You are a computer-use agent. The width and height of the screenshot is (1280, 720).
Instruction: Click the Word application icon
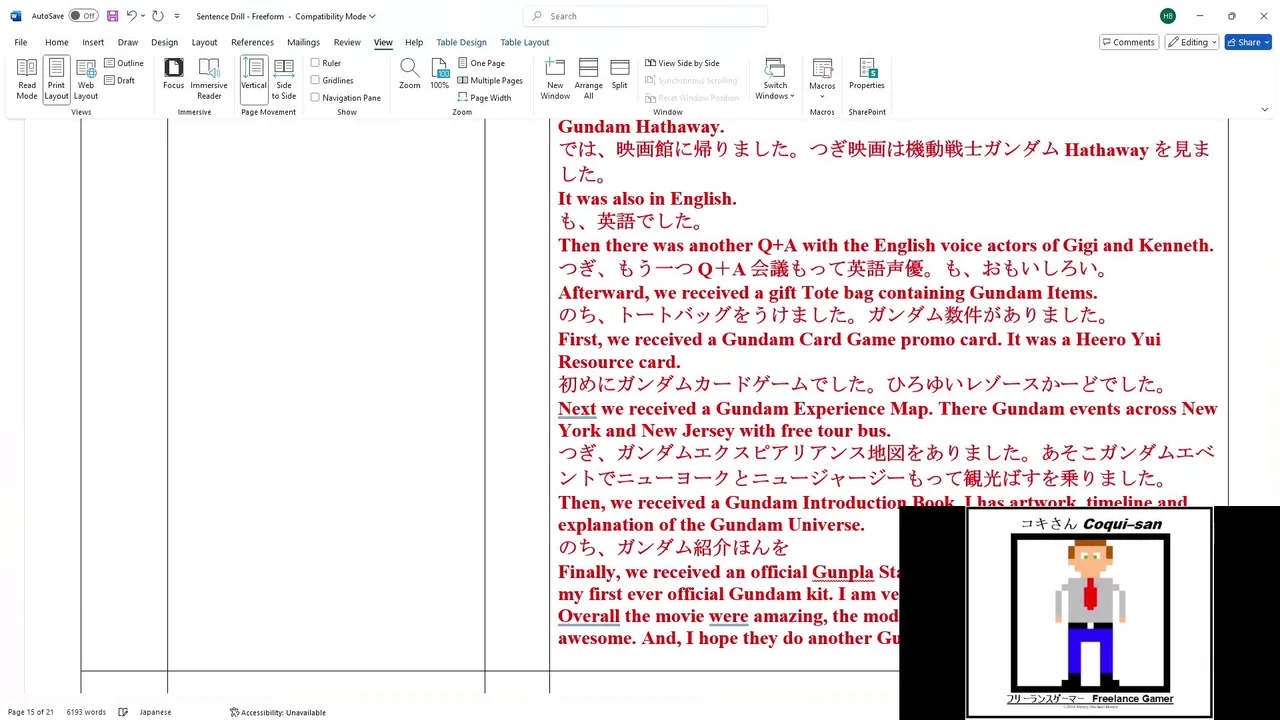[x=15, y=16]
